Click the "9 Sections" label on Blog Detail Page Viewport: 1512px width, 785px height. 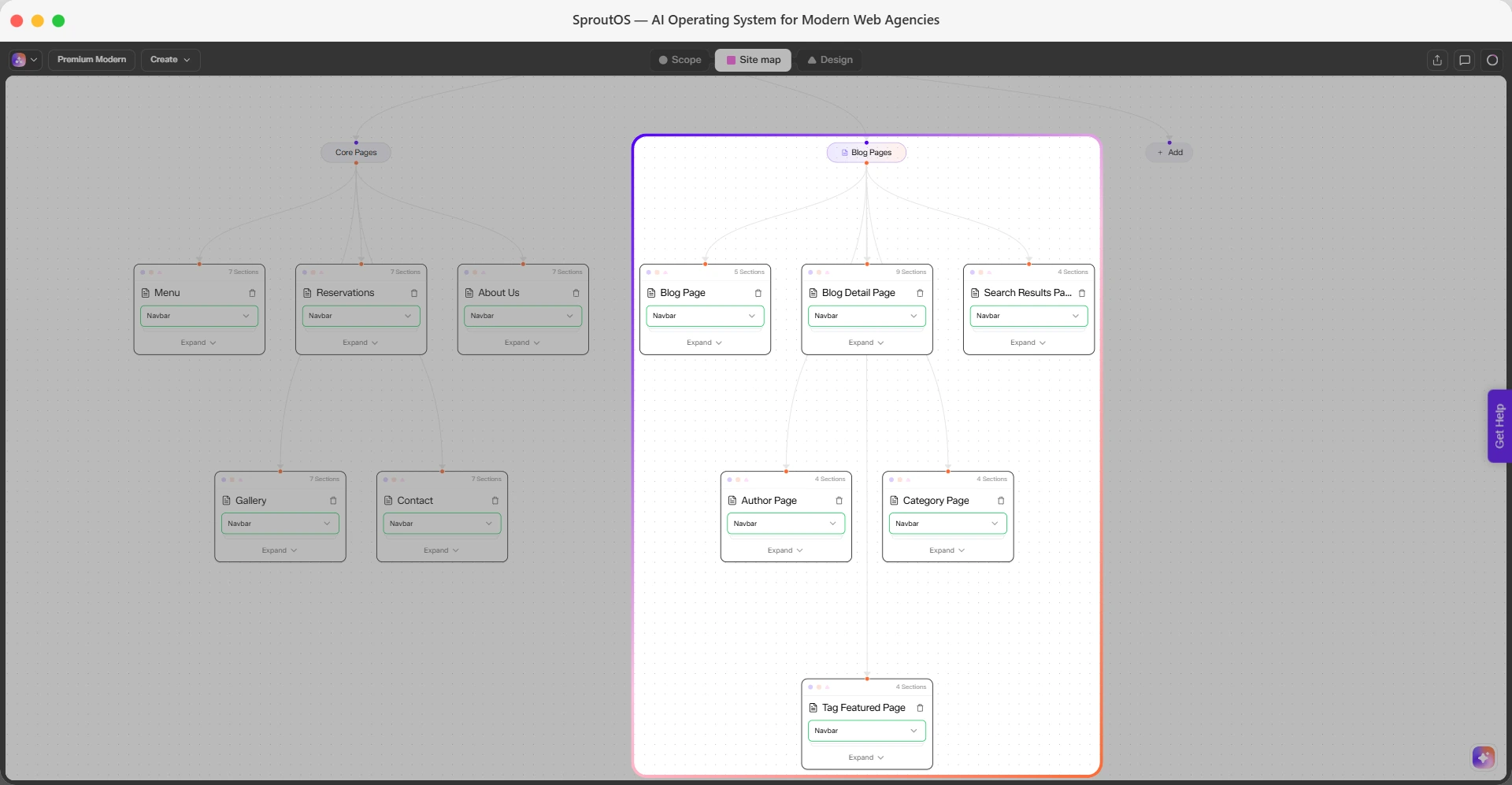click(x=911, y=272)
